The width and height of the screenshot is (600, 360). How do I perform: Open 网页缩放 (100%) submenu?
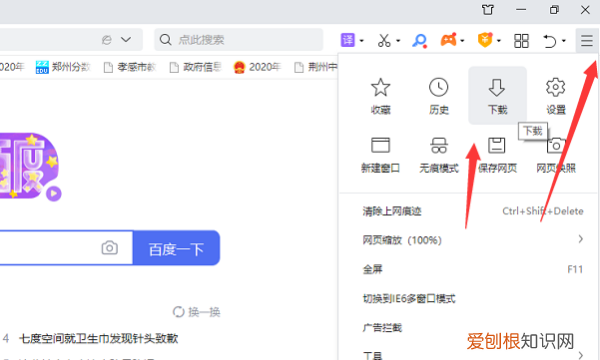(x=468, y=240)
